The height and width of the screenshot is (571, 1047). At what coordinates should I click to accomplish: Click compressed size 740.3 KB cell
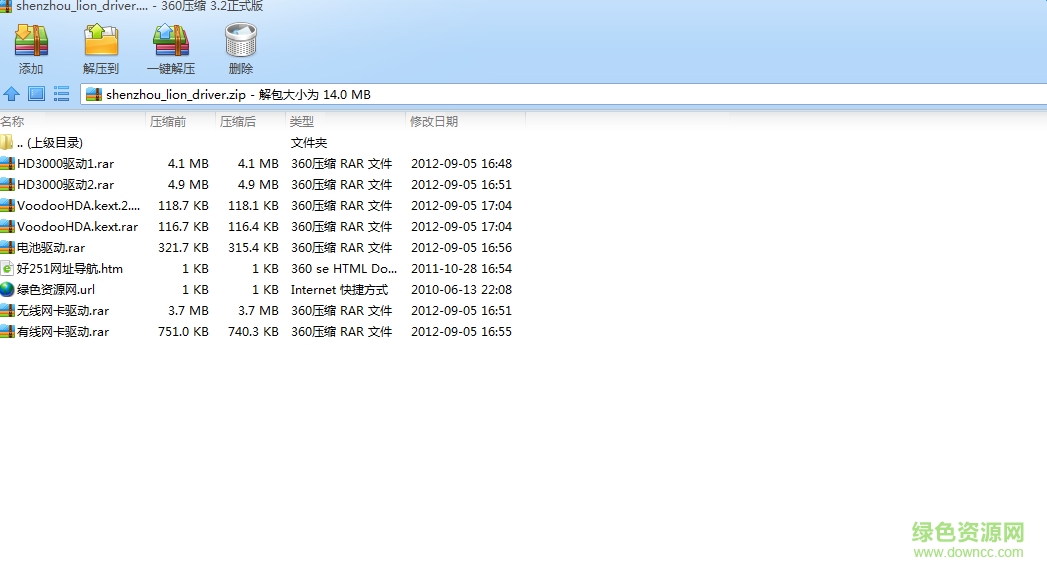(x=253, y=332)
